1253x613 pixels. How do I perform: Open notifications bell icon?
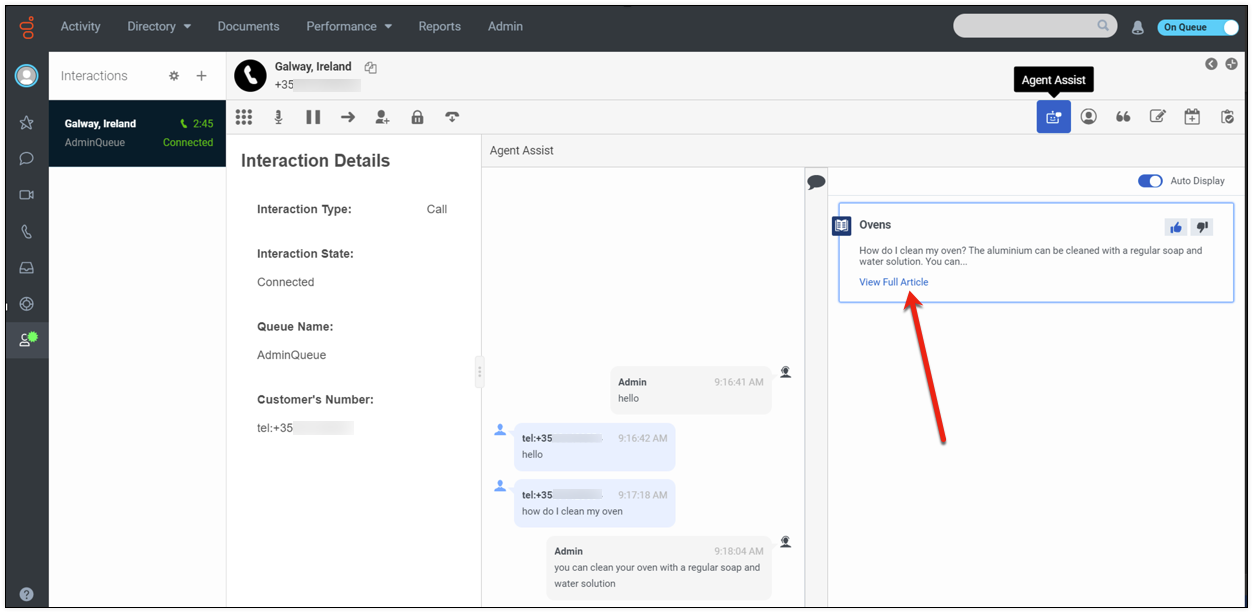pyautogui.click(x=1137, y=27)
